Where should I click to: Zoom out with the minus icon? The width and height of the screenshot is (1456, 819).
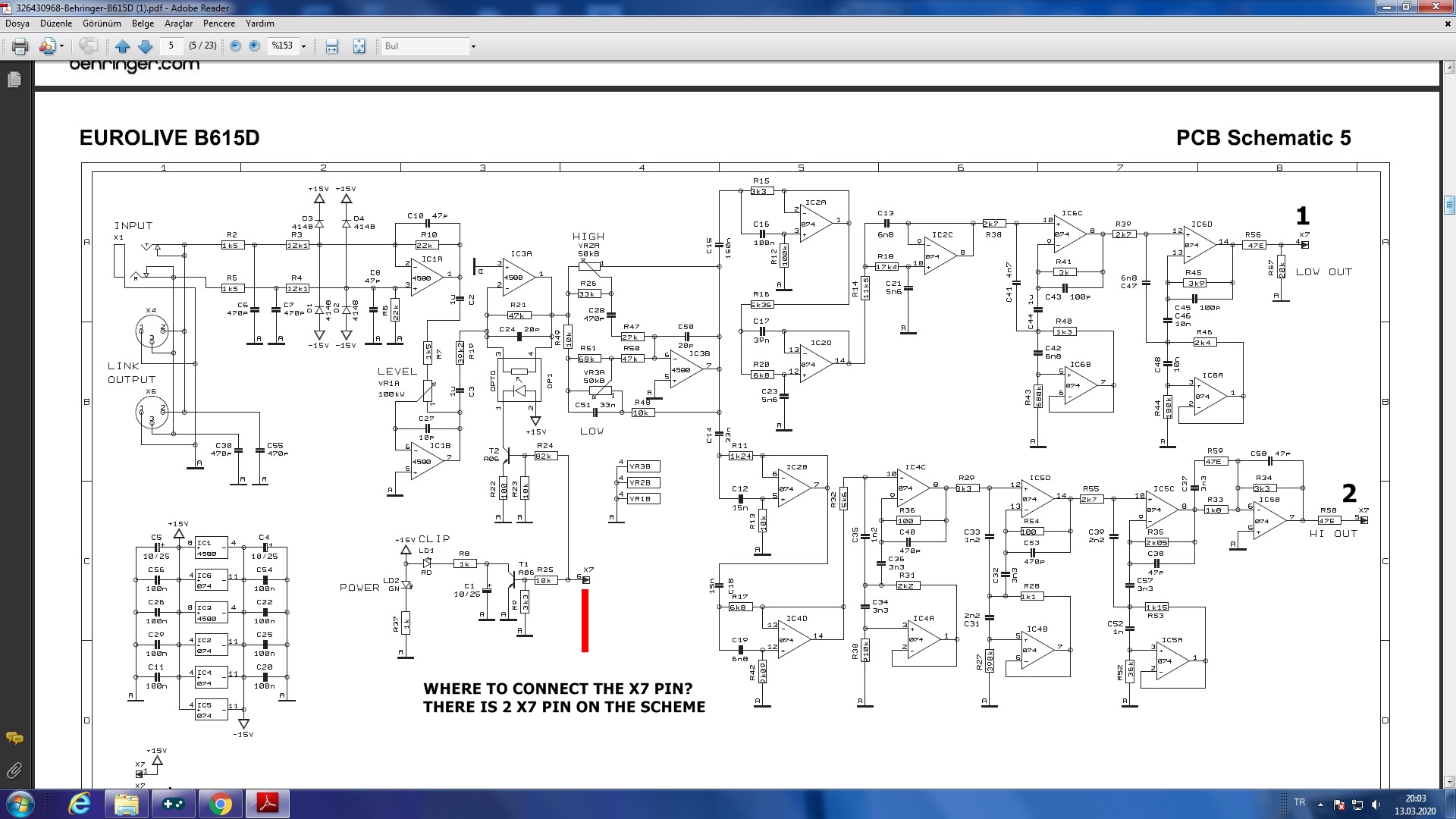235,45
